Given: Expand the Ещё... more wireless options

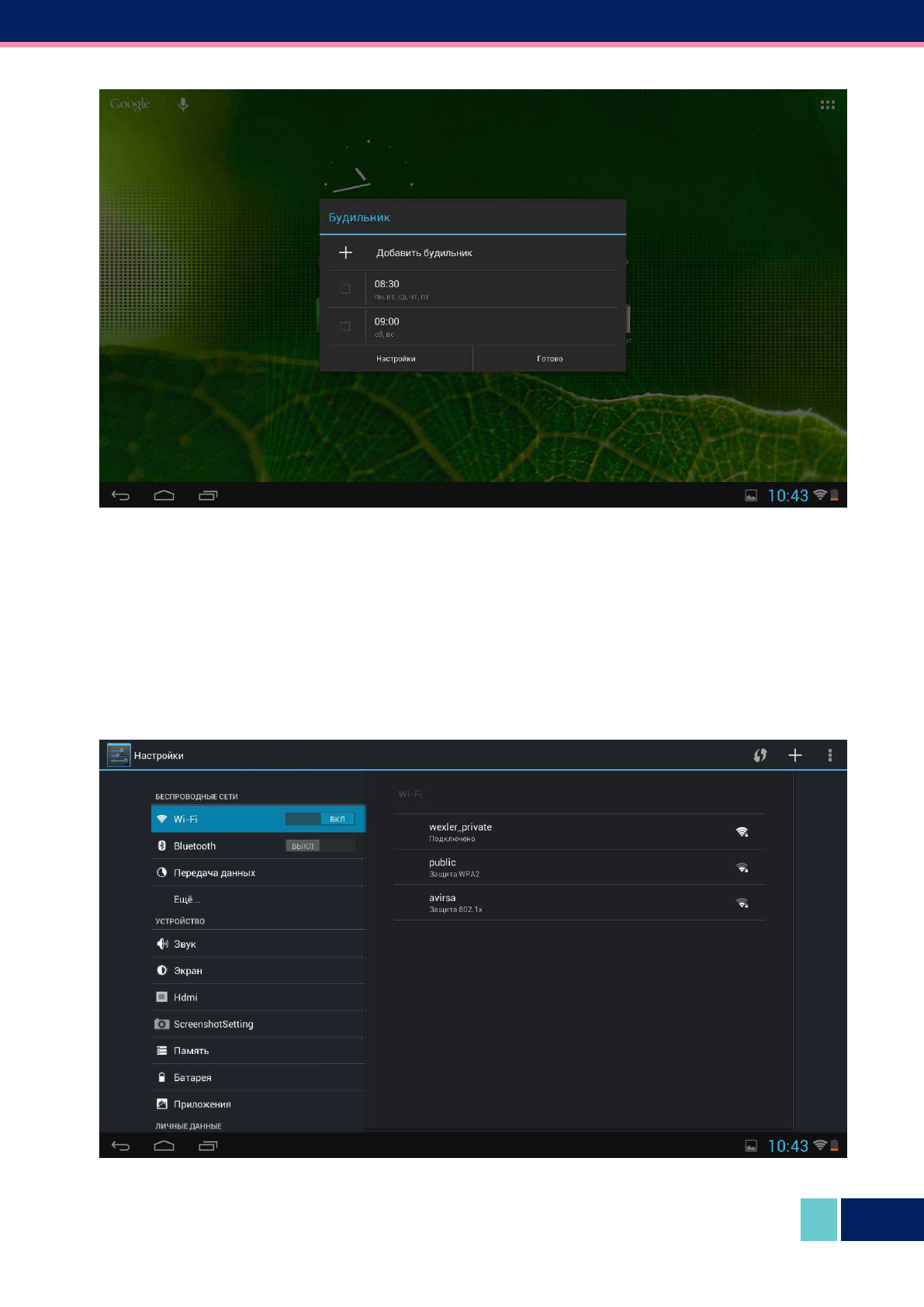Looking at the screenshot, I should click(x=187, y=900).
